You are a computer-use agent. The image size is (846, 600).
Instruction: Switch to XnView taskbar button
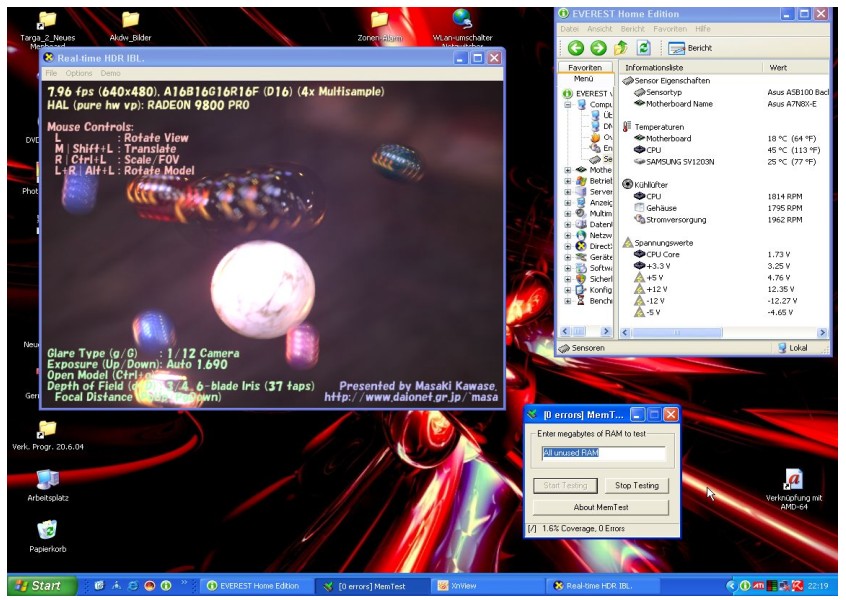(x=486, y=586)
